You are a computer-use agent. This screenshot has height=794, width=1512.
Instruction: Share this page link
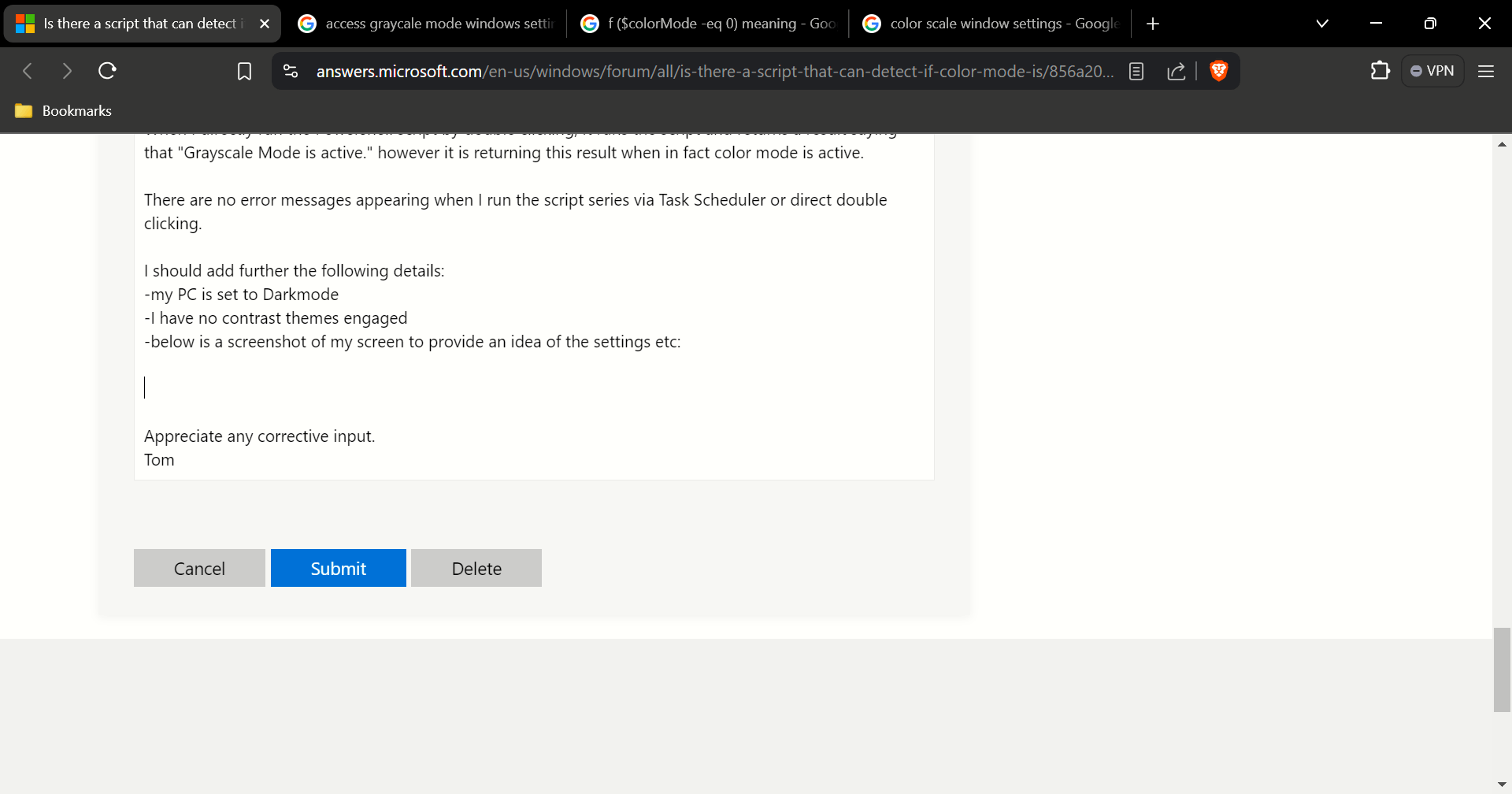point(1176,71)
